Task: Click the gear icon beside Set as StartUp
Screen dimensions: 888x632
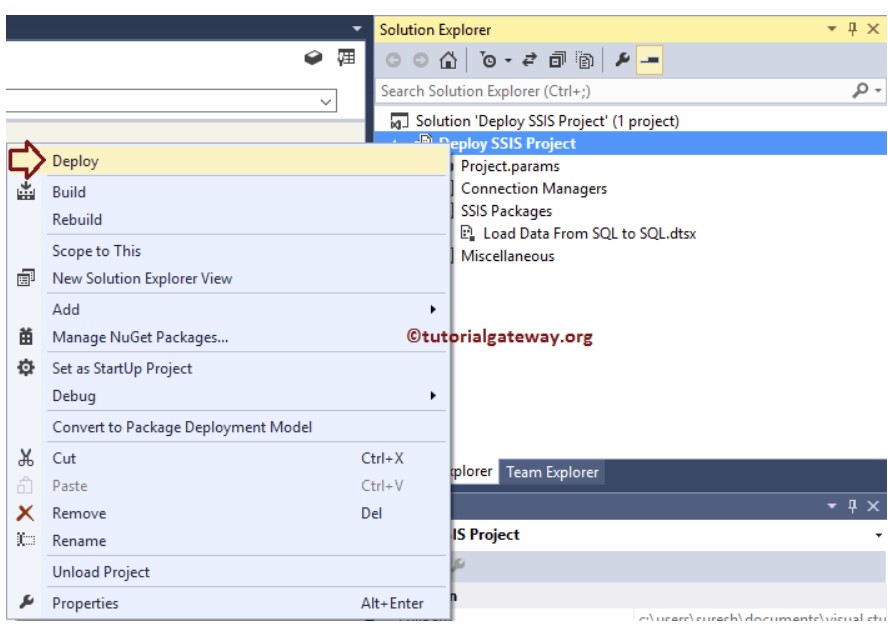Action: [25, 368]
